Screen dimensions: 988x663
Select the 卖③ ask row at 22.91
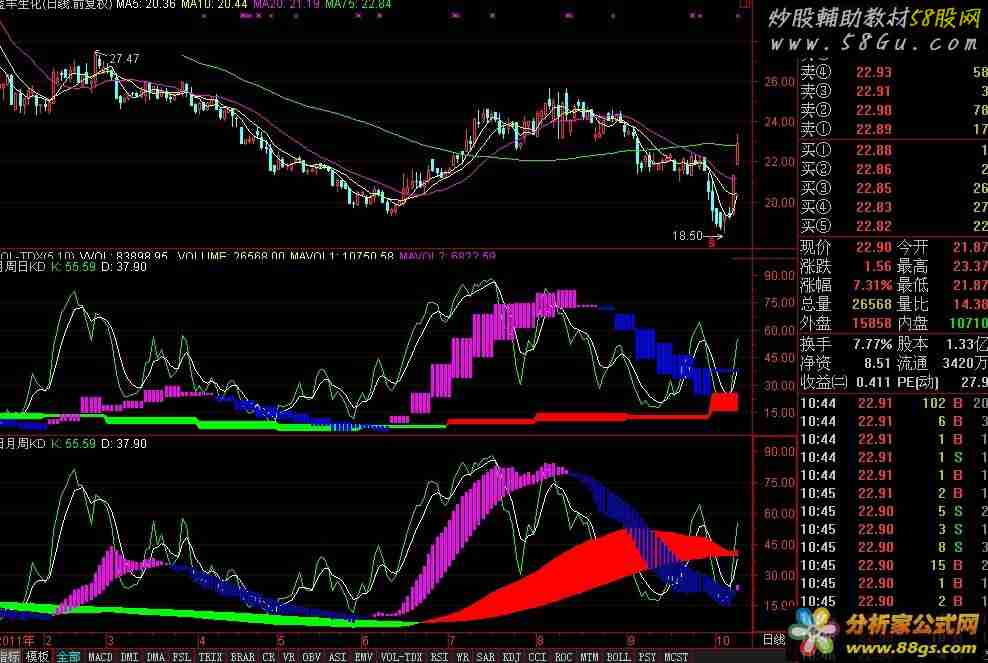click(893, 91)
